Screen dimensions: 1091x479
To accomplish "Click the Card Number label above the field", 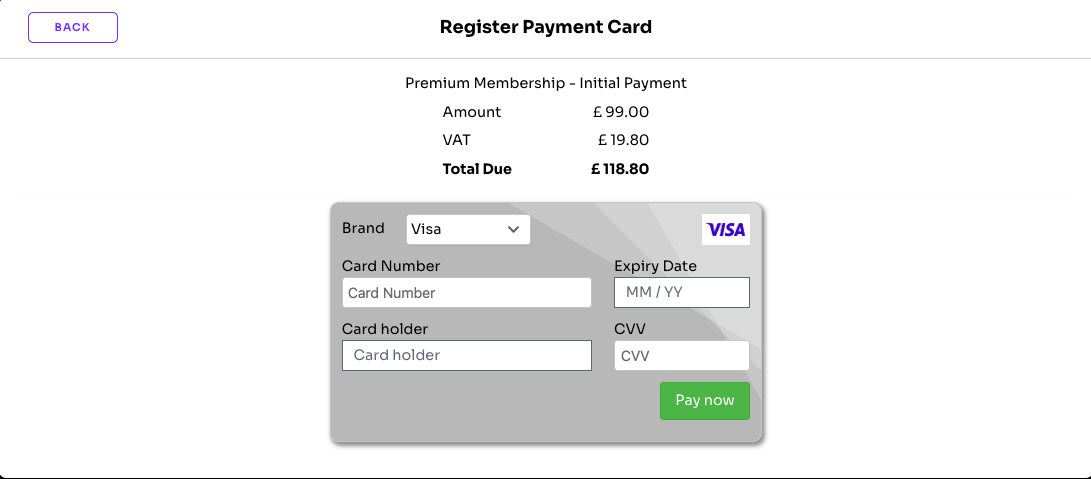I will click(391, 266).
